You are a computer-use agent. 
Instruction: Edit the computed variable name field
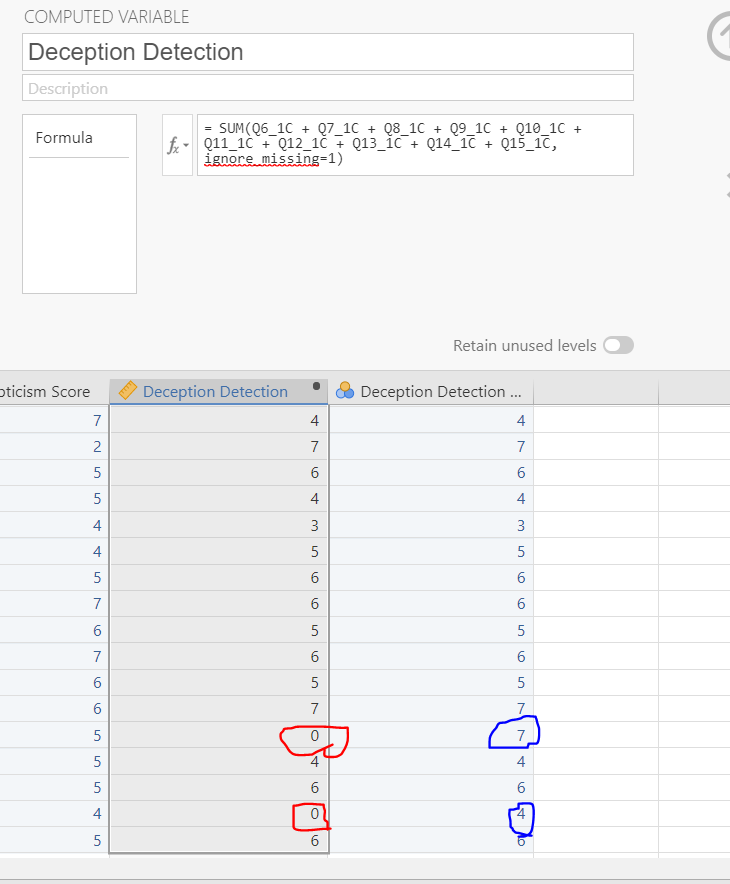328,52
